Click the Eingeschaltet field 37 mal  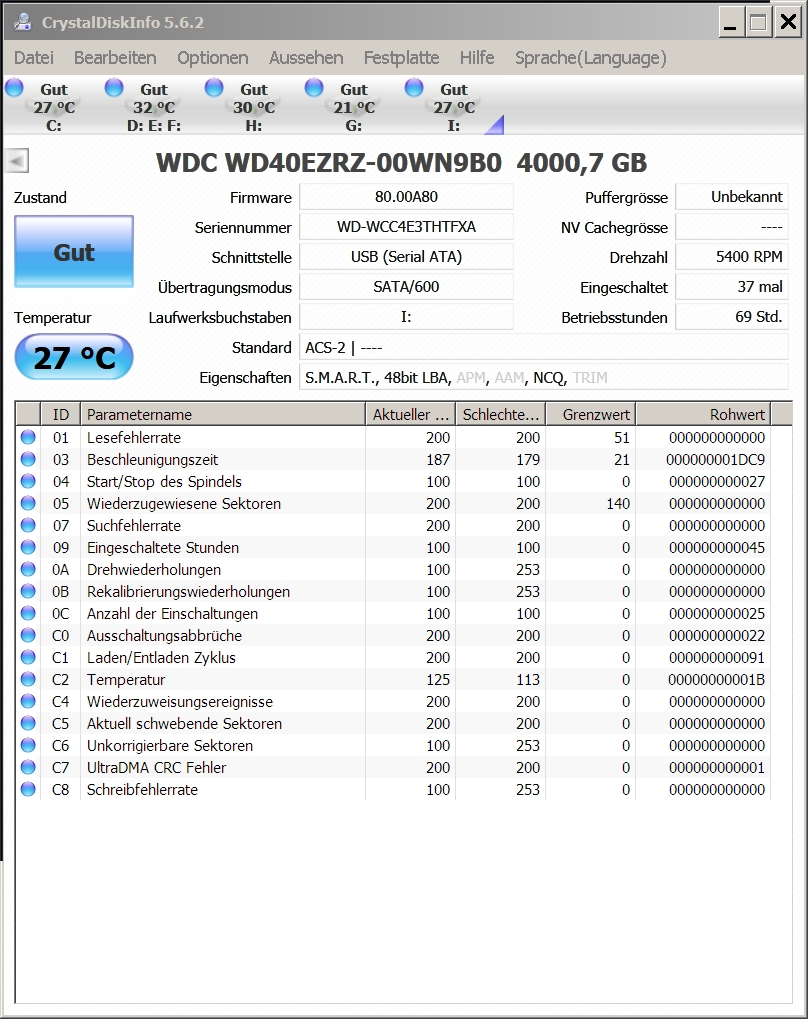coord(732,287)
